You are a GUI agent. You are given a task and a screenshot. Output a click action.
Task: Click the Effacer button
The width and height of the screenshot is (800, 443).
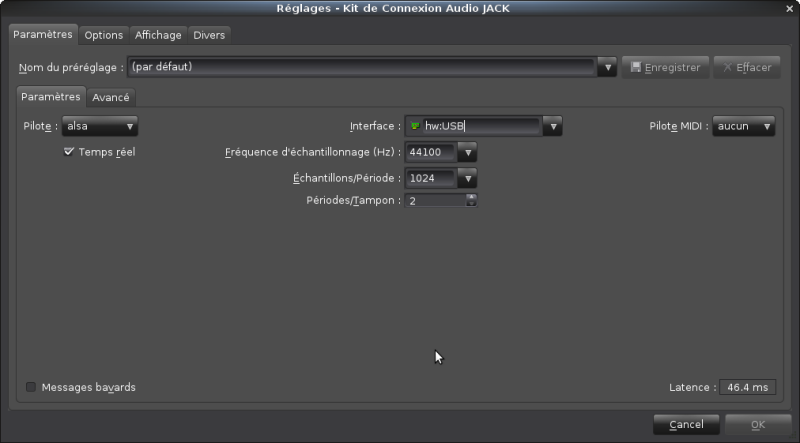(x=747, y=67)
